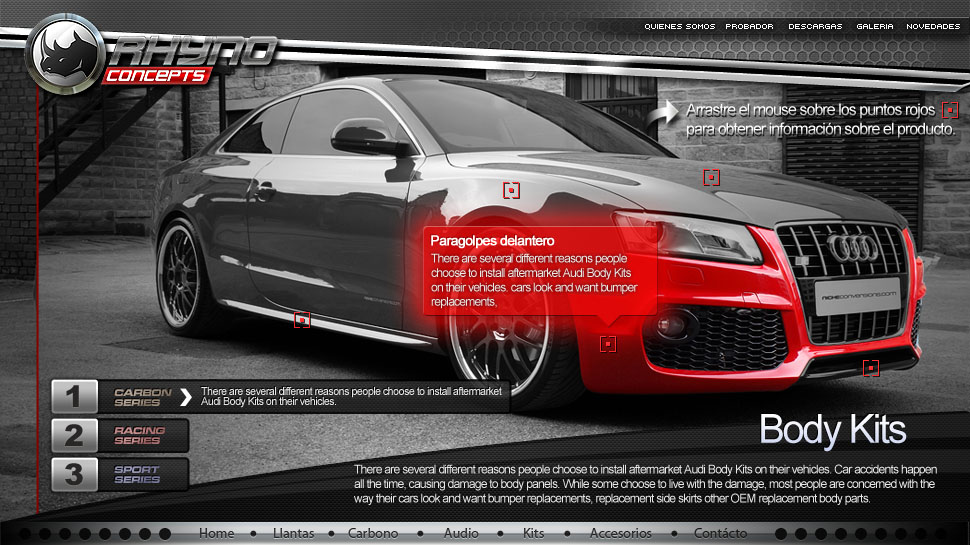
Task: Open the Probador menu item
Action: [749, 27]
